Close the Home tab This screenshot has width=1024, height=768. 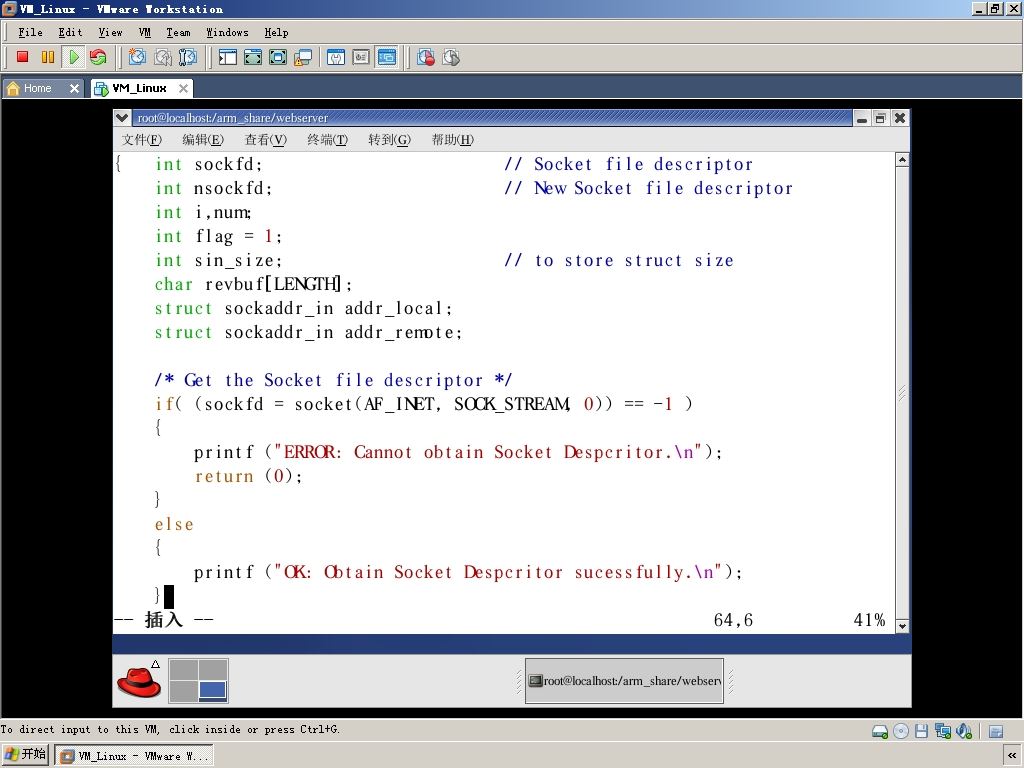[74, 88]
